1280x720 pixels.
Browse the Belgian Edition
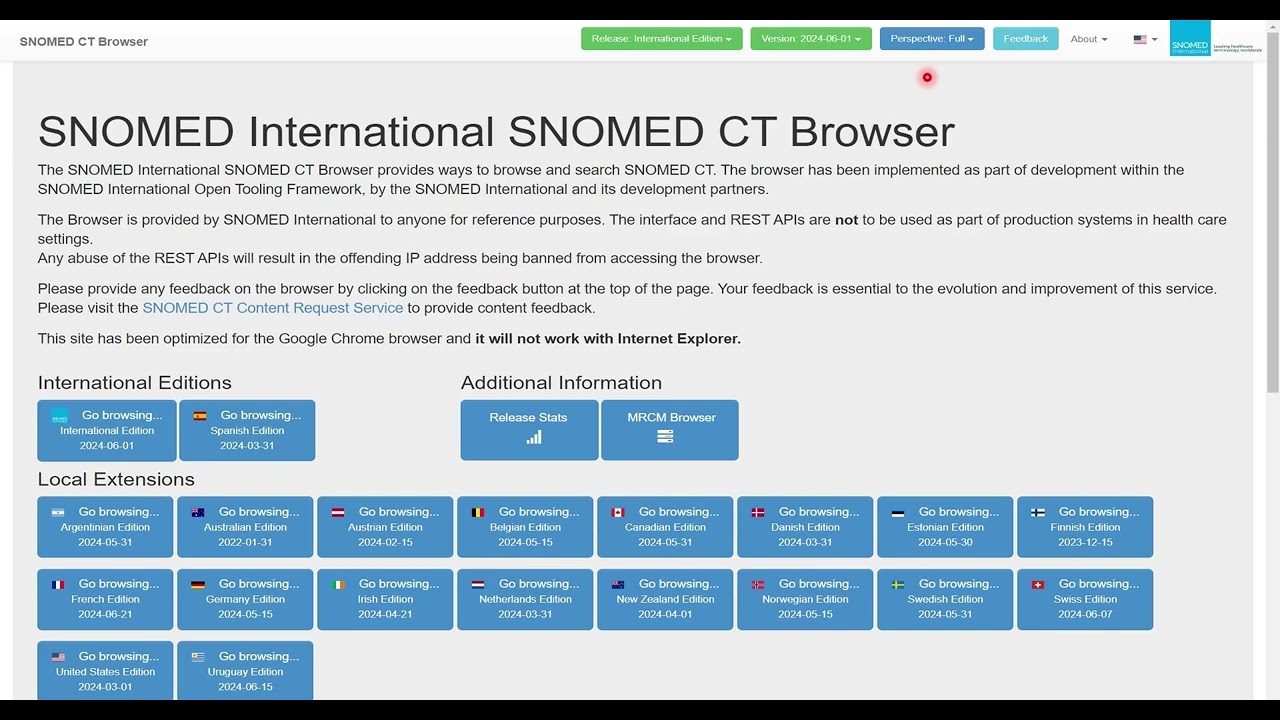point(525,527)
